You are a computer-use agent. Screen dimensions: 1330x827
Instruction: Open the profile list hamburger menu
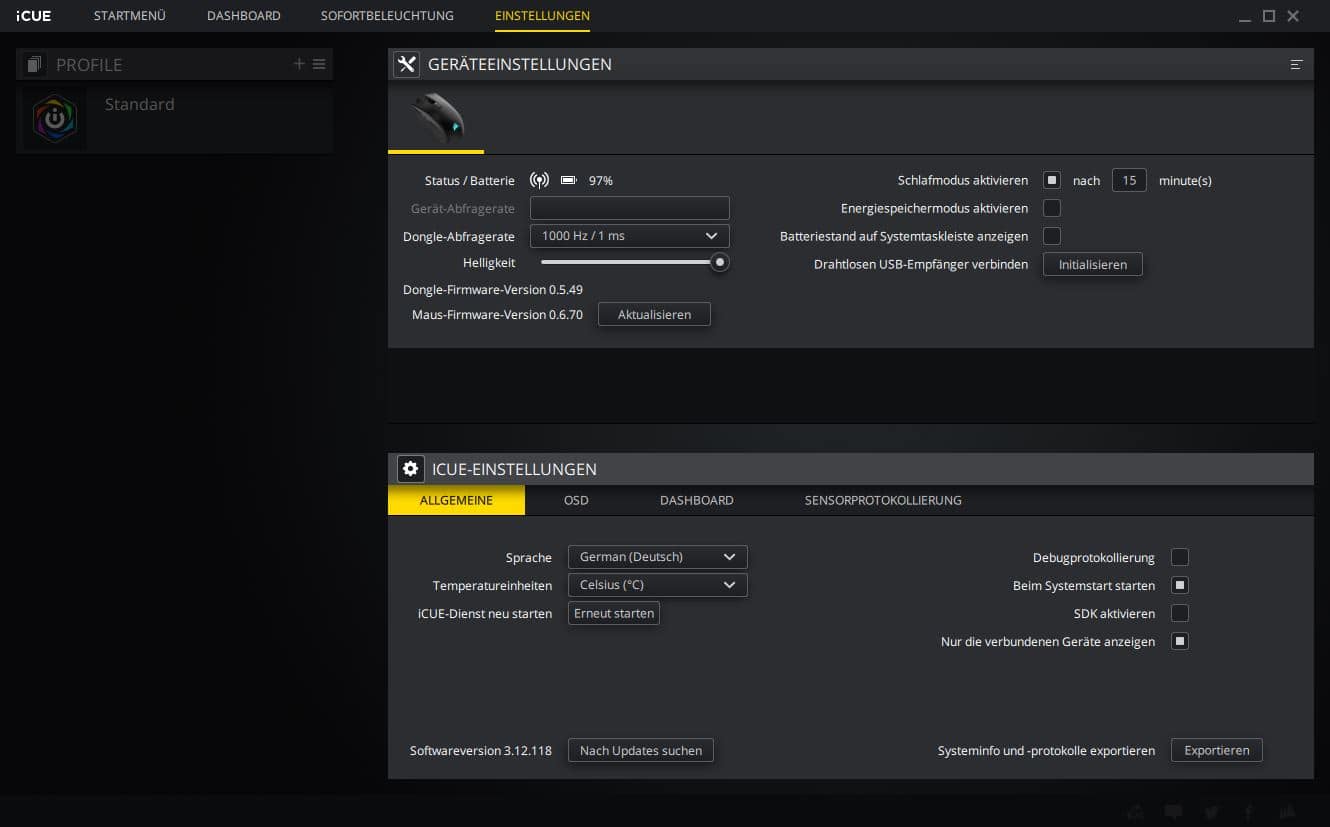click(319, 64)
